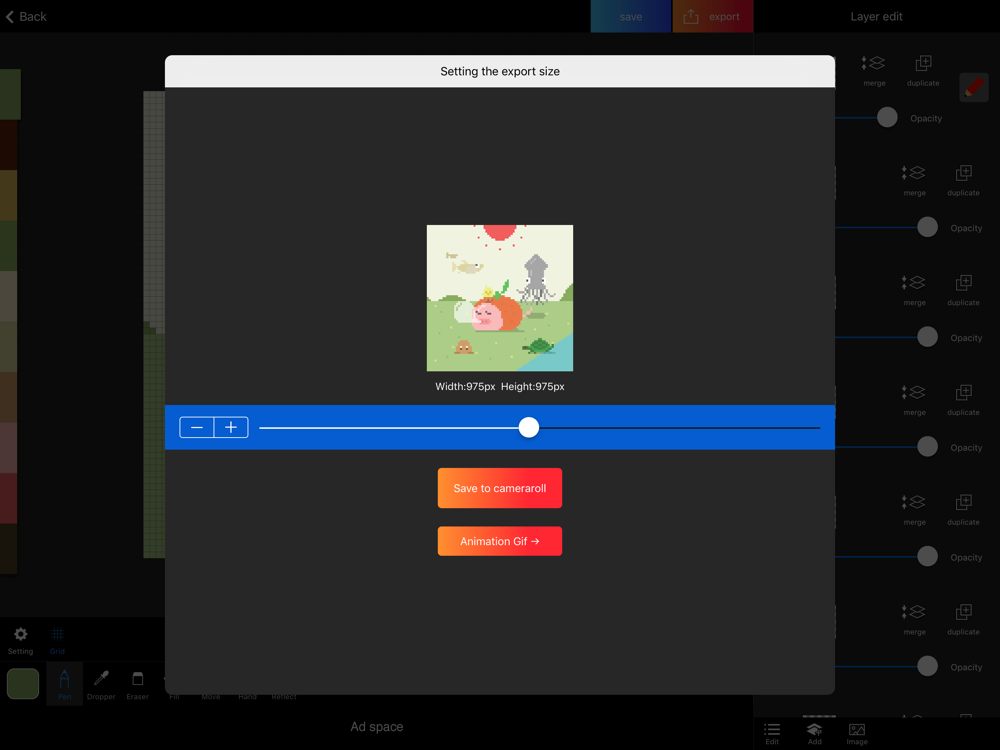
Task: Click the export button in top bar
Action: click(712, 16)
